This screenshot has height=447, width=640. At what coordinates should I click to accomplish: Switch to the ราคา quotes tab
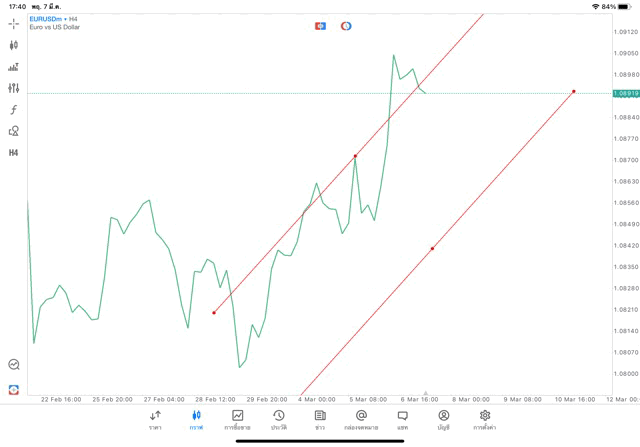[x=155, y=419]
